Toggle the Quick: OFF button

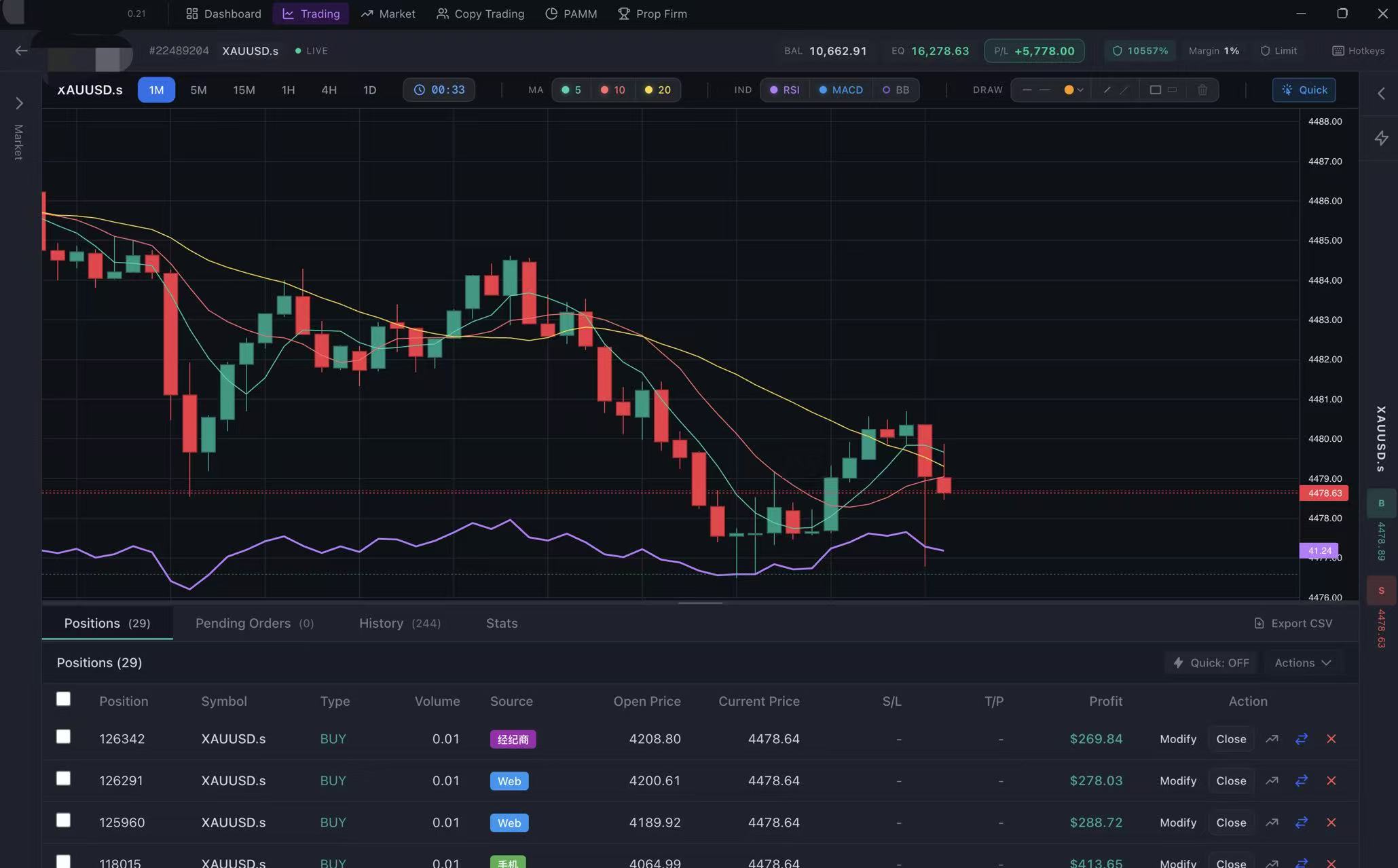[1211, 663]
